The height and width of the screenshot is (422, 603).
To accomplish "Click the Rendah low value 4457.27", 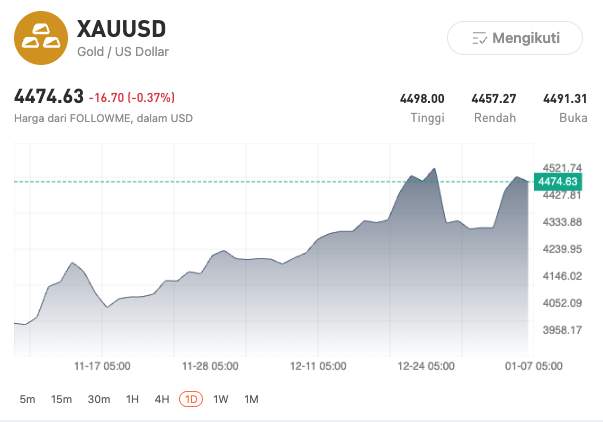I will pyautogui.click(x=494, y=98).
